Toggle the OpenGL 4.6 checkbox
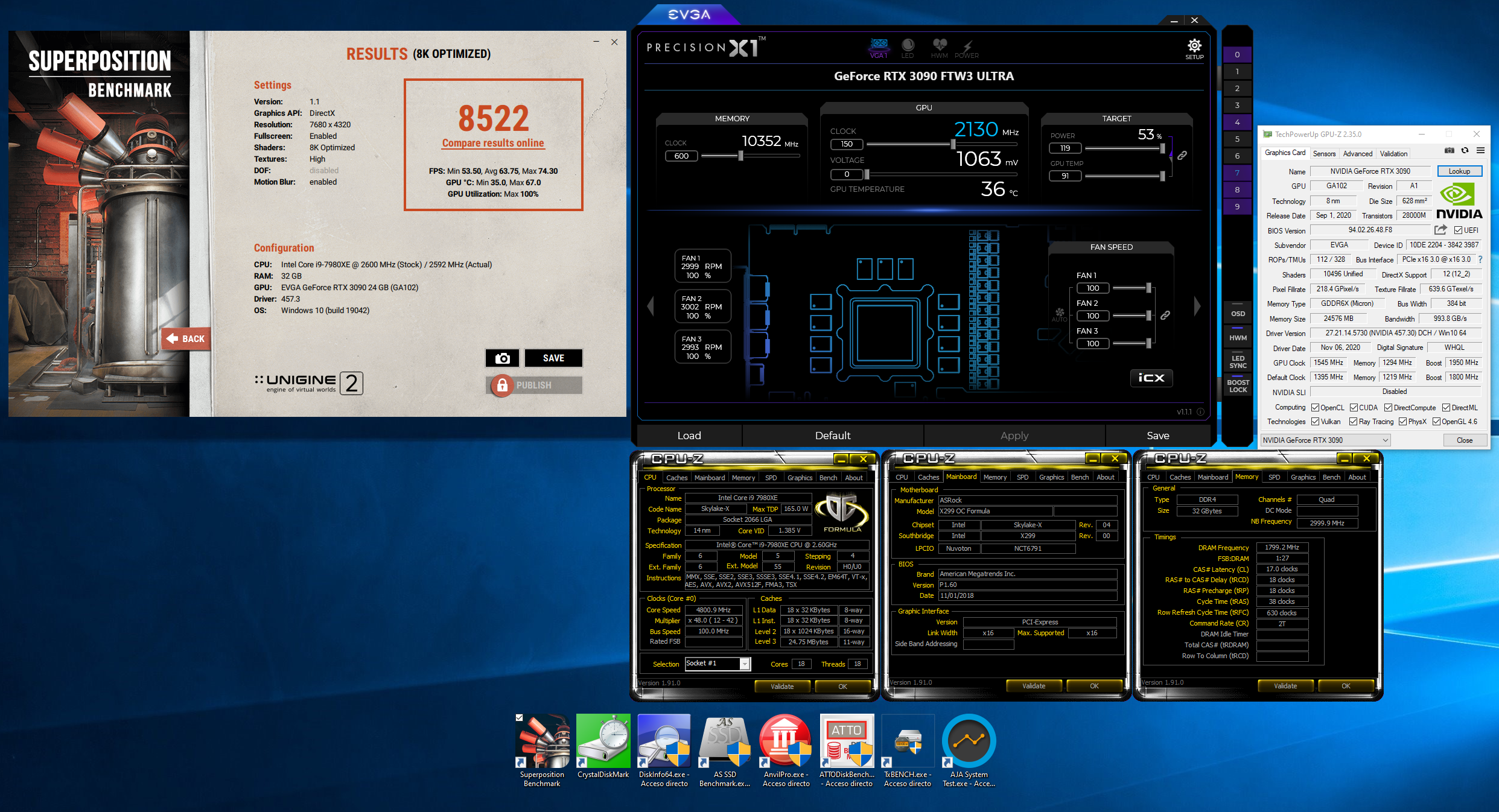Viewport: 1499px width, 812px height. [x=1436, y=422]
